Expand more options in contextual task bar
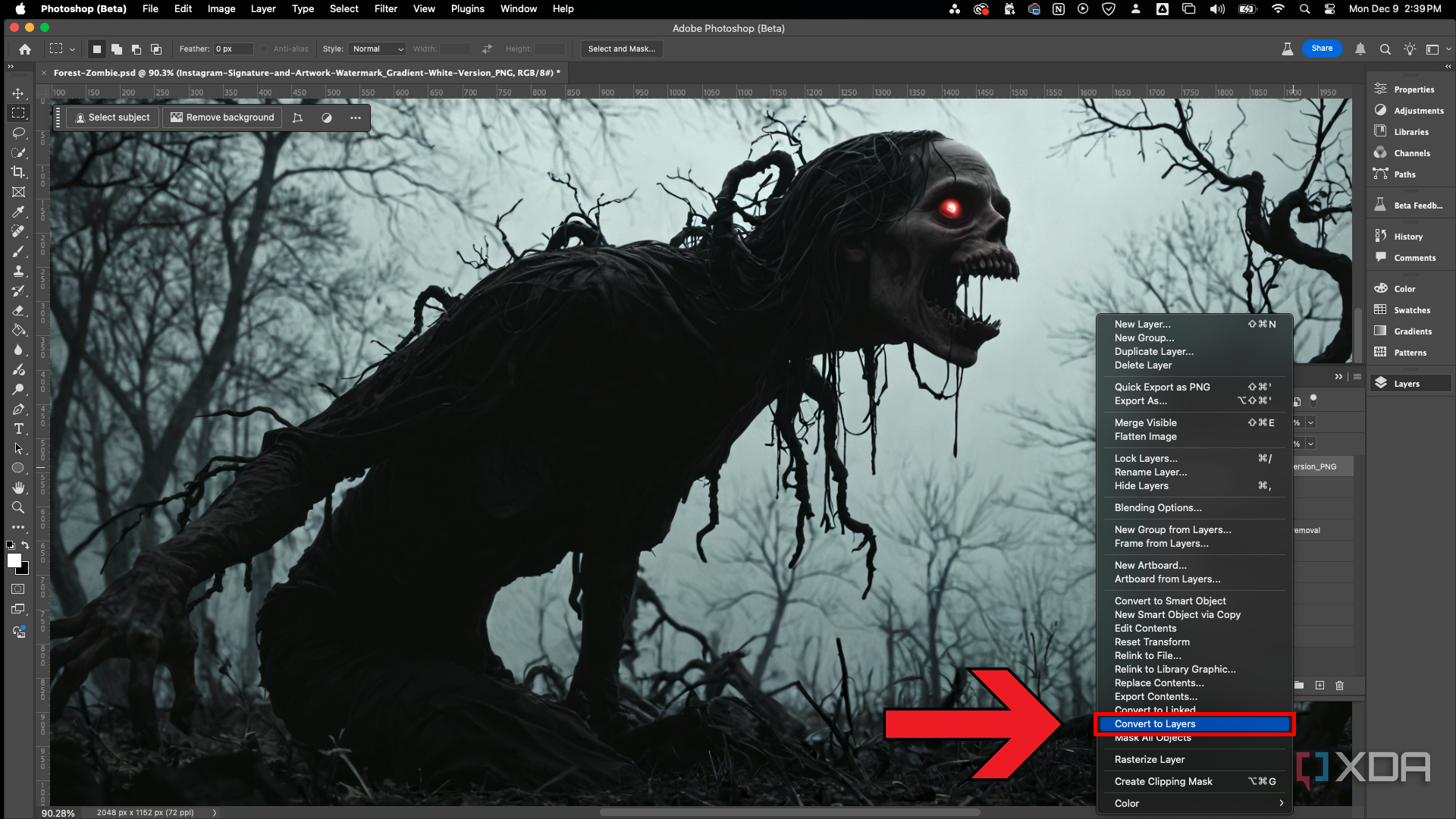 356,118
